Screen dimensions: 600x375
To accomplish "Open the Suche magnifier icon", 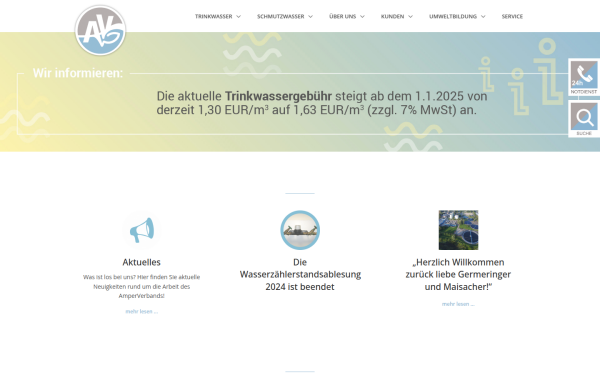I will point(584,119).
